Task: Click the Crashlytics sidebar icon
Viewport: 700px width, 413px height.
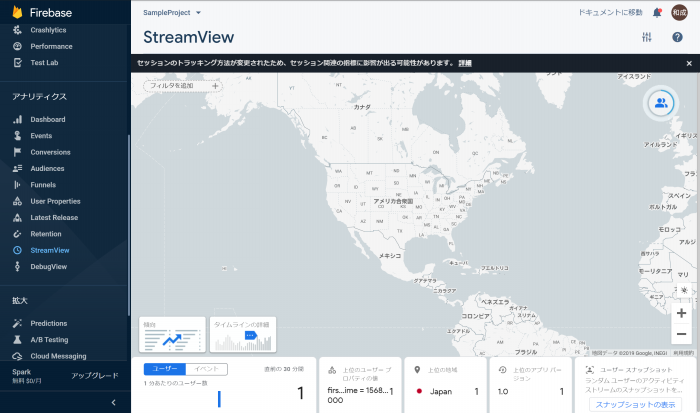Action: click(x=17, y=30)
